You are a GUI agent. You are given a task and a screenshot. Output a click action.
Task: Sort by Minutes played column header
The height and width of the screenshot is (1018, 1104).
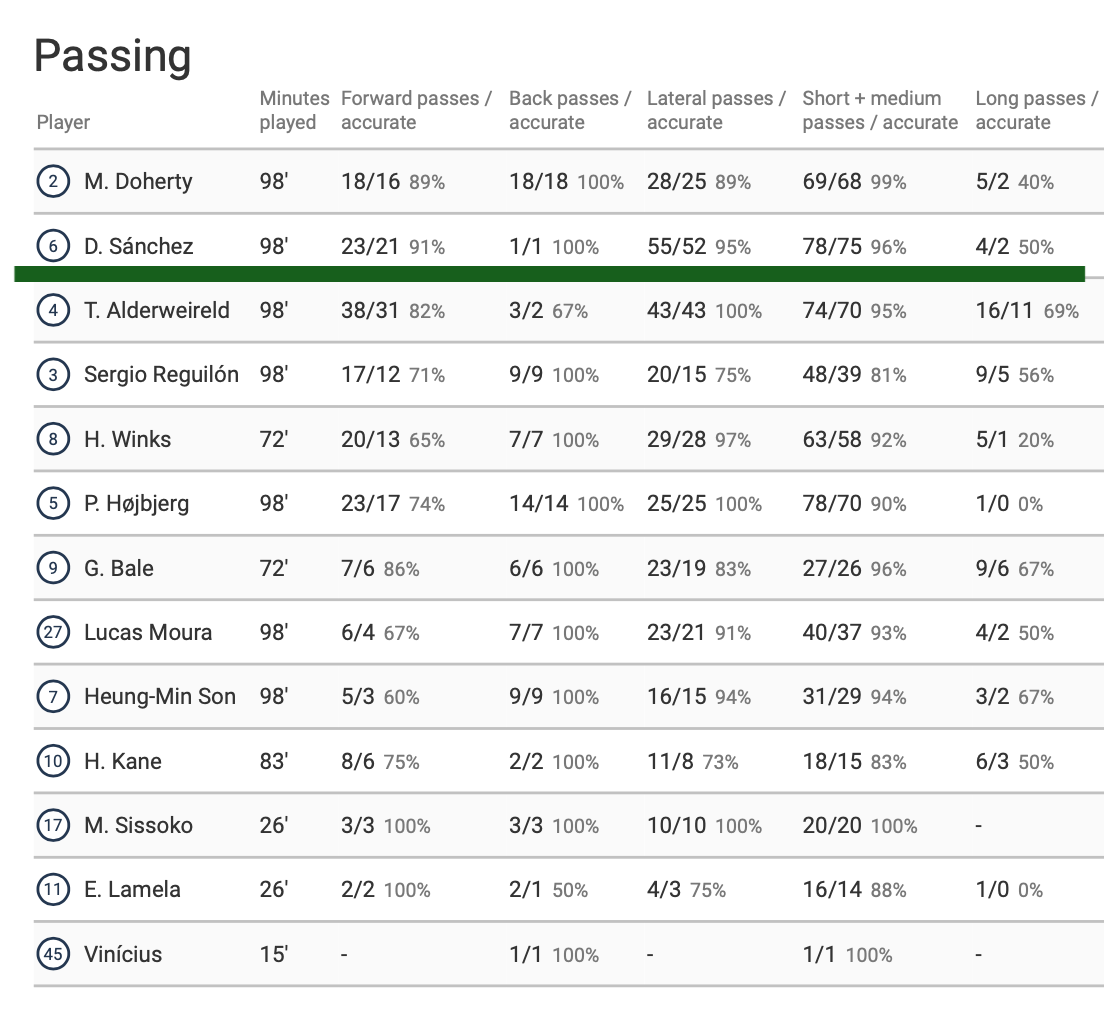(294, 110)
